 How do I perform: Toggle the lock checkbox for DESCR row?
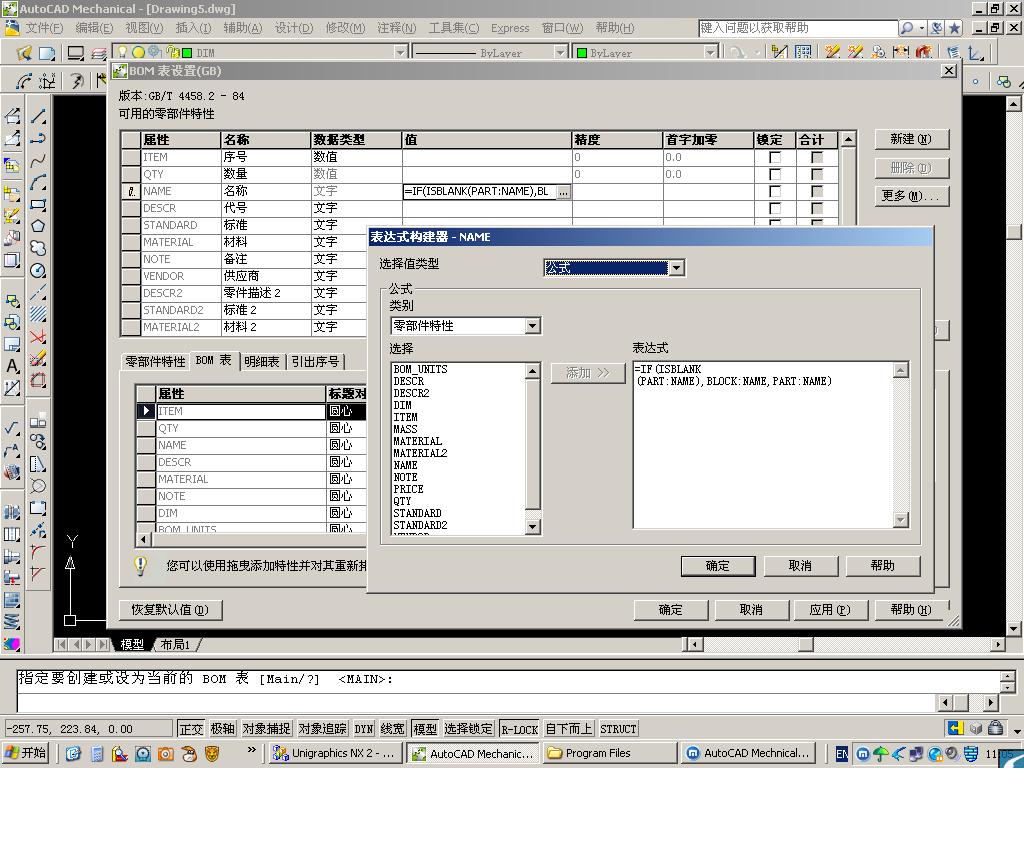point(775,208)
